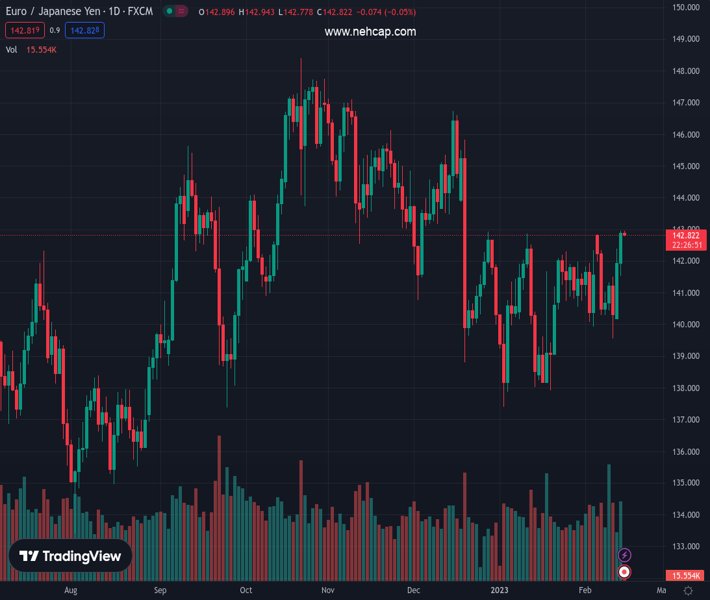Click the 148.000 level on the price scale
This screenshot has width=710, height=600.
[685, 72]
